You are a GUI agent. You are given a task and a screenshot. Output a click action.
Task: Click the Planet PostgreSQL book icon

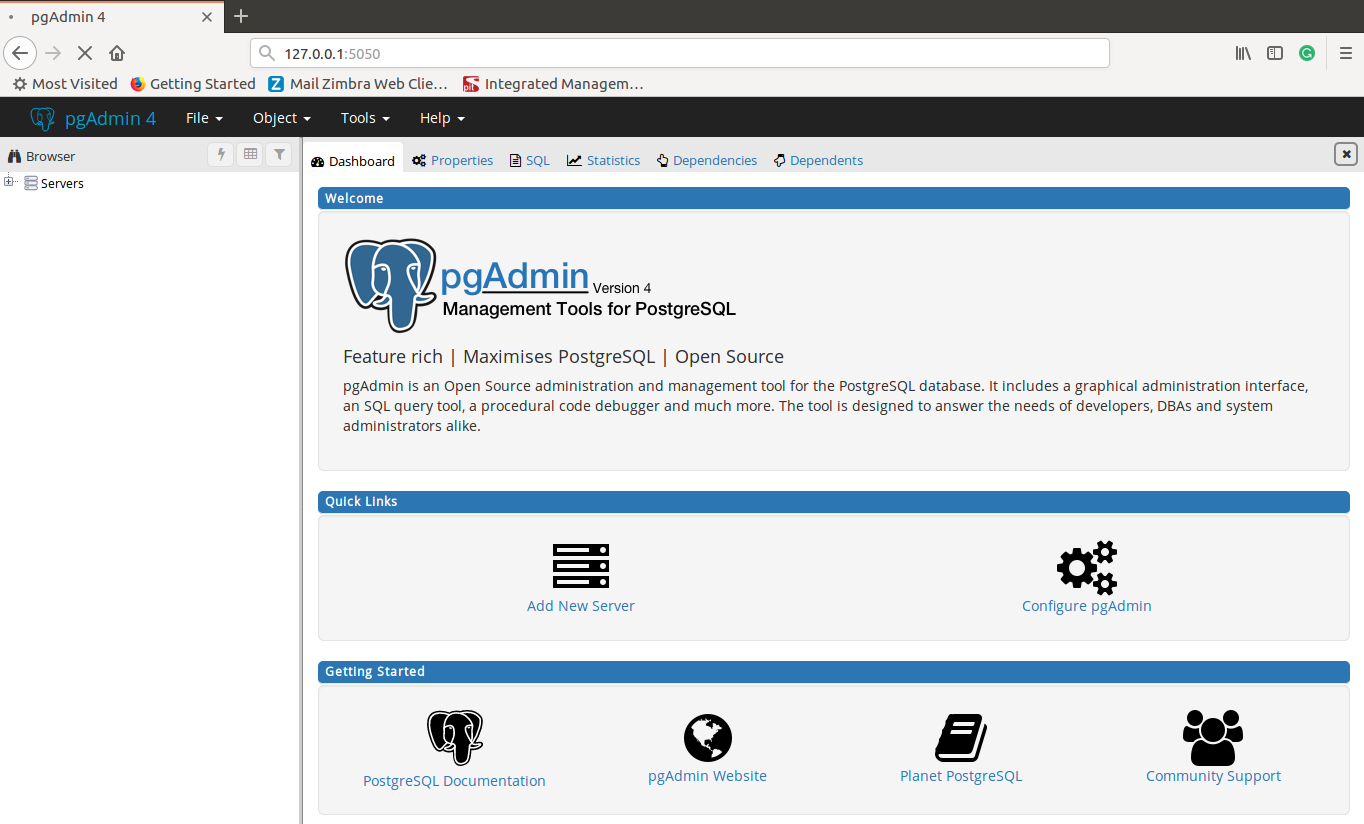pyautogui.click(x=961, y=738)
